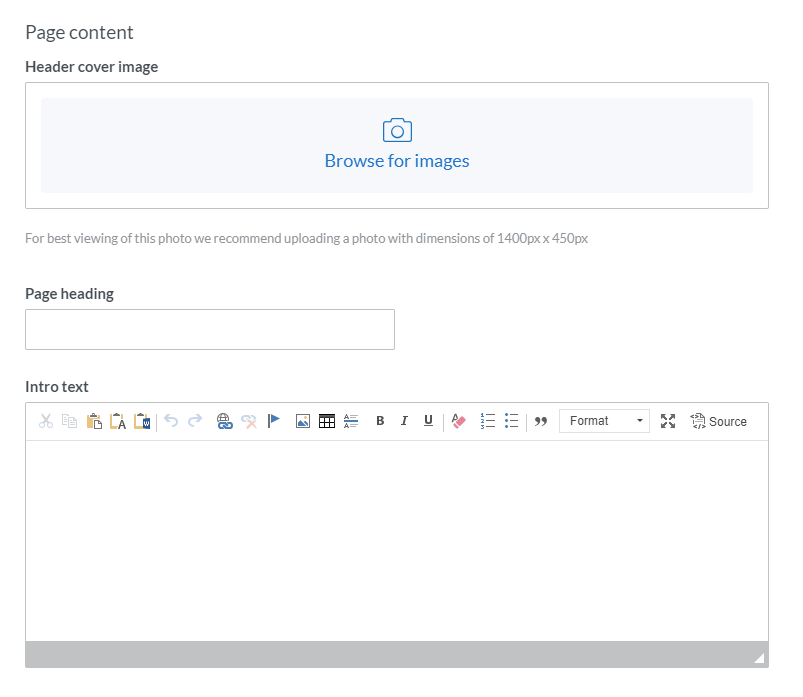The height and width of the screenshot is (697, 803).
Task: Toggle bold formatting
Action: [380, 421]
